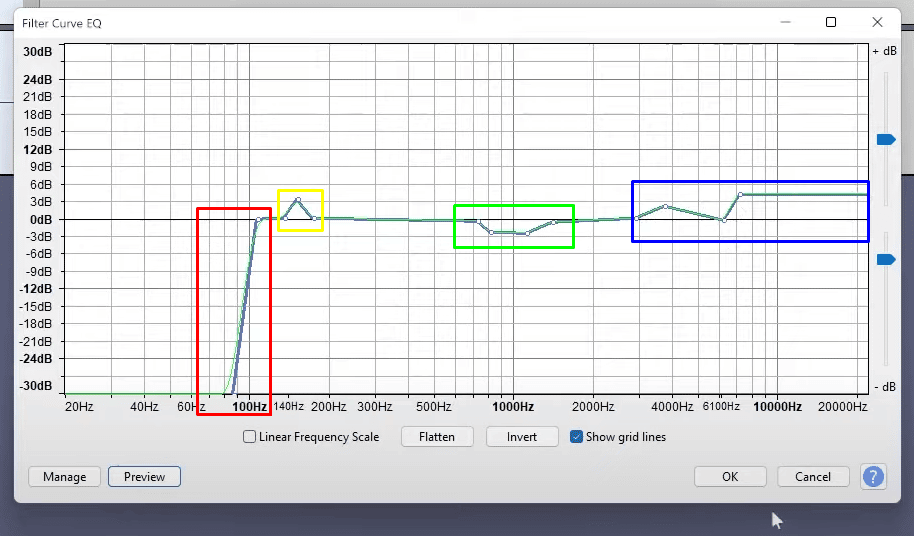Viewport: 914px width, 536px height.
Task: Click the Preview button
Action: 145,477
